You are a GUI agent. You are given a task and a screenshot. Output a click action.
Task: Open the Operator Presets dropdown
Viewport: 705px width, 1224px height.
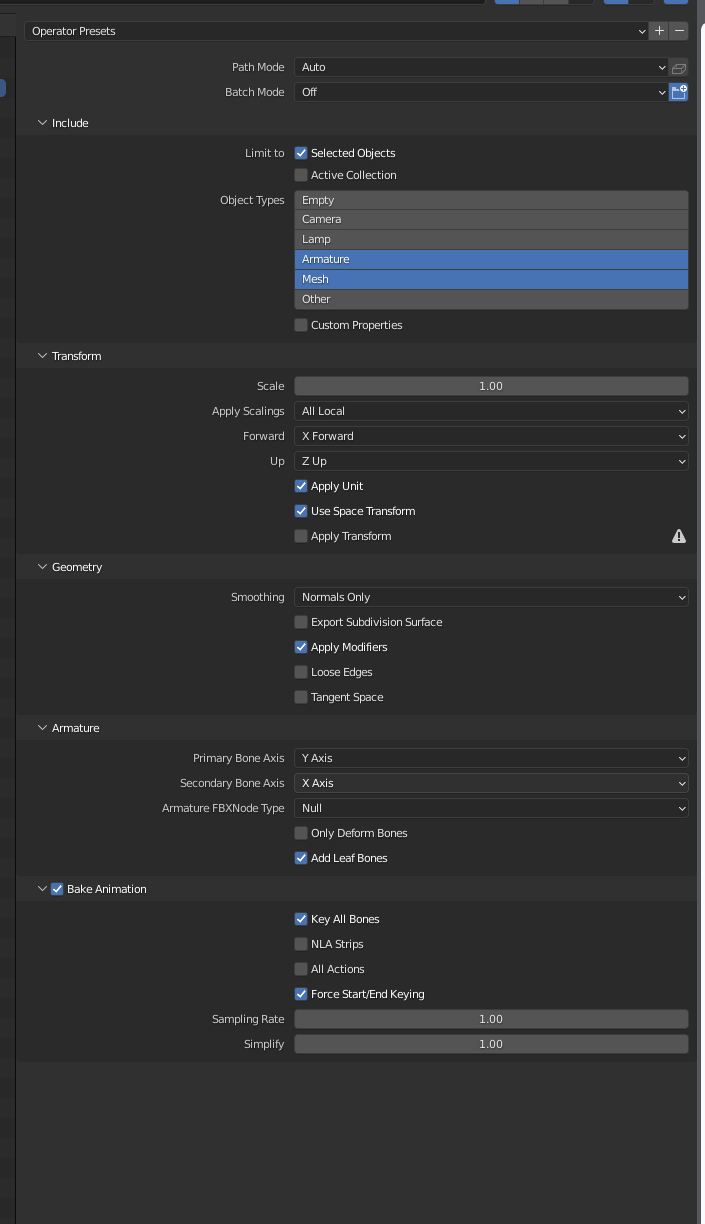[x=336, y=31]
